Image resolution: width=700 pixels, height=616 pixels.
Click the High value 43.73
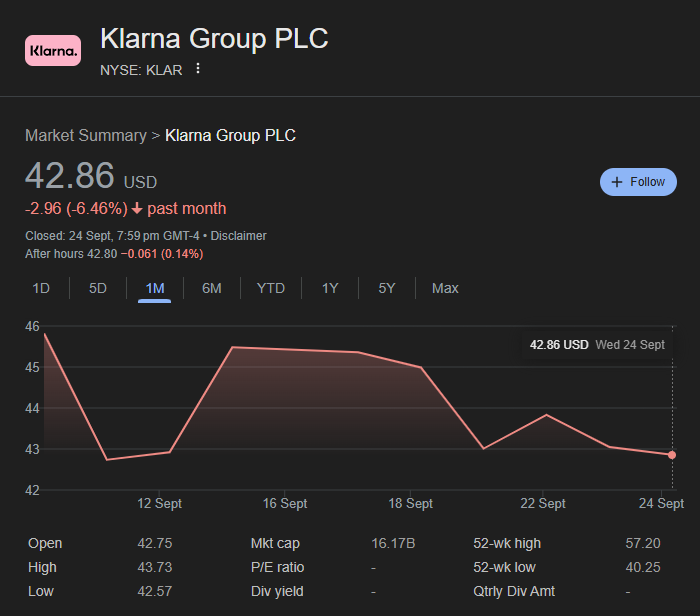[154, 567]
